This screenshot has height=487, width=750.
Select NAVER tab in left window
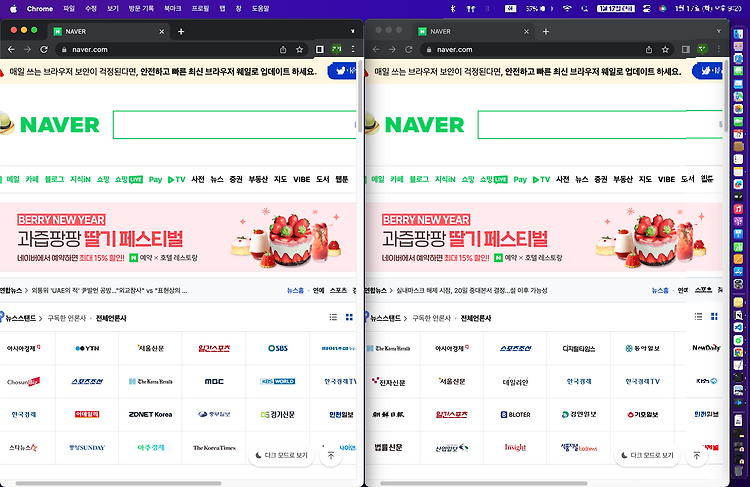[x=110, y=32]
